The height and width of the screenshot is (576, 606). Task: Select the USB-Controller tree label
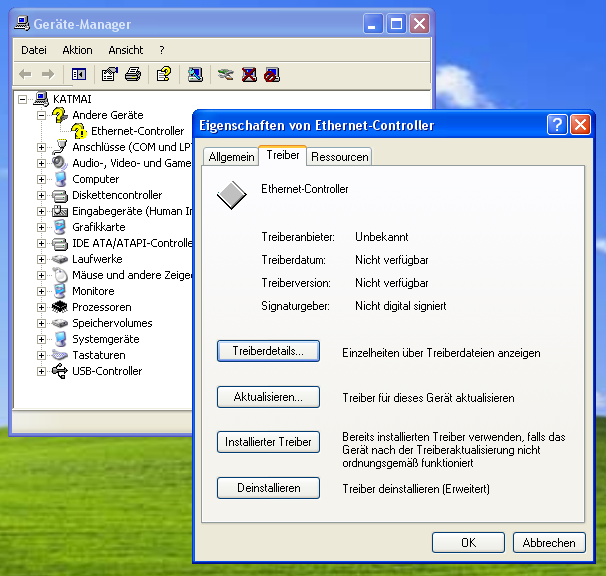[107, 371]
